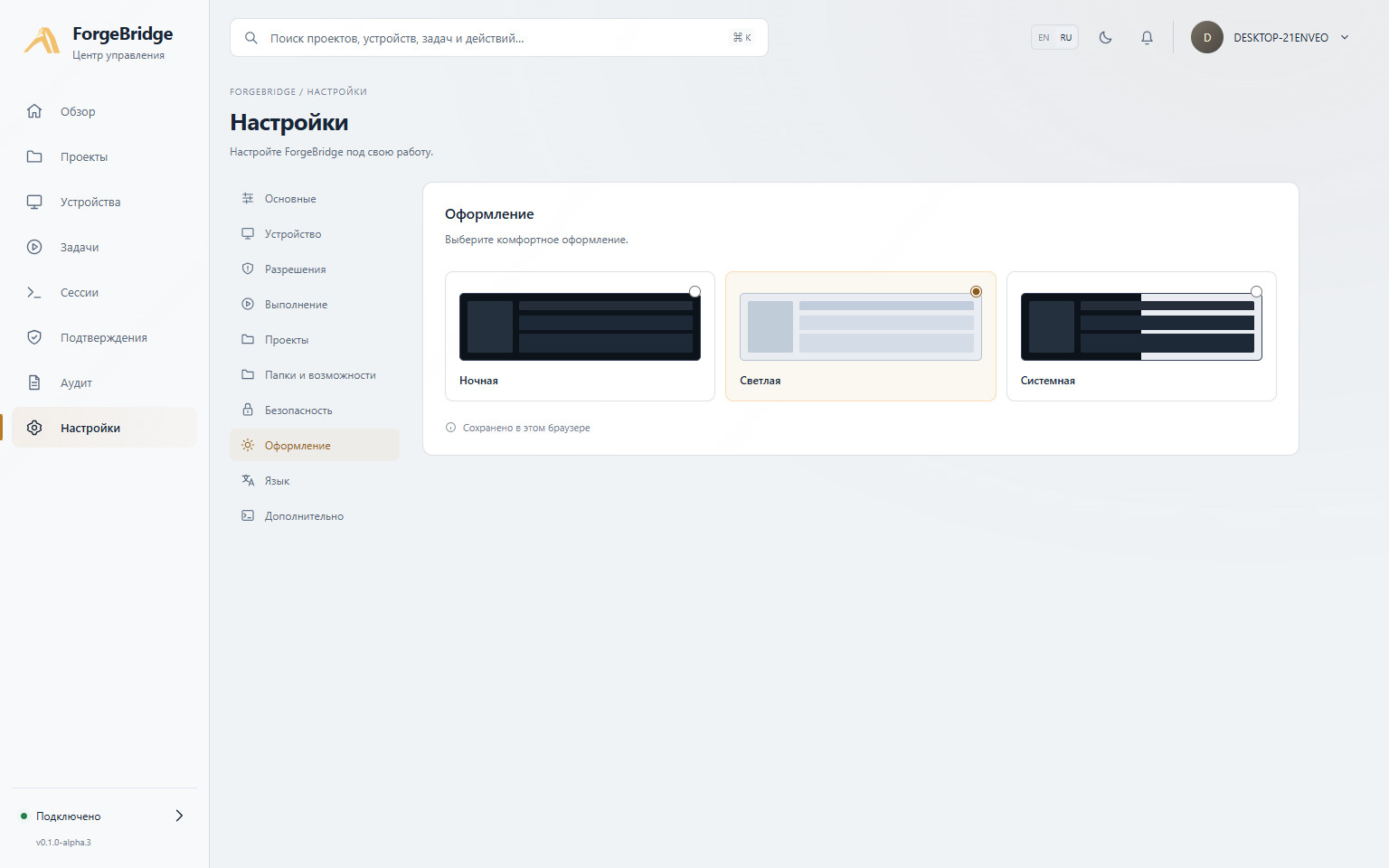Select the Системная theme radio button
The image size is (1389, 868).
click(1256, 291)
